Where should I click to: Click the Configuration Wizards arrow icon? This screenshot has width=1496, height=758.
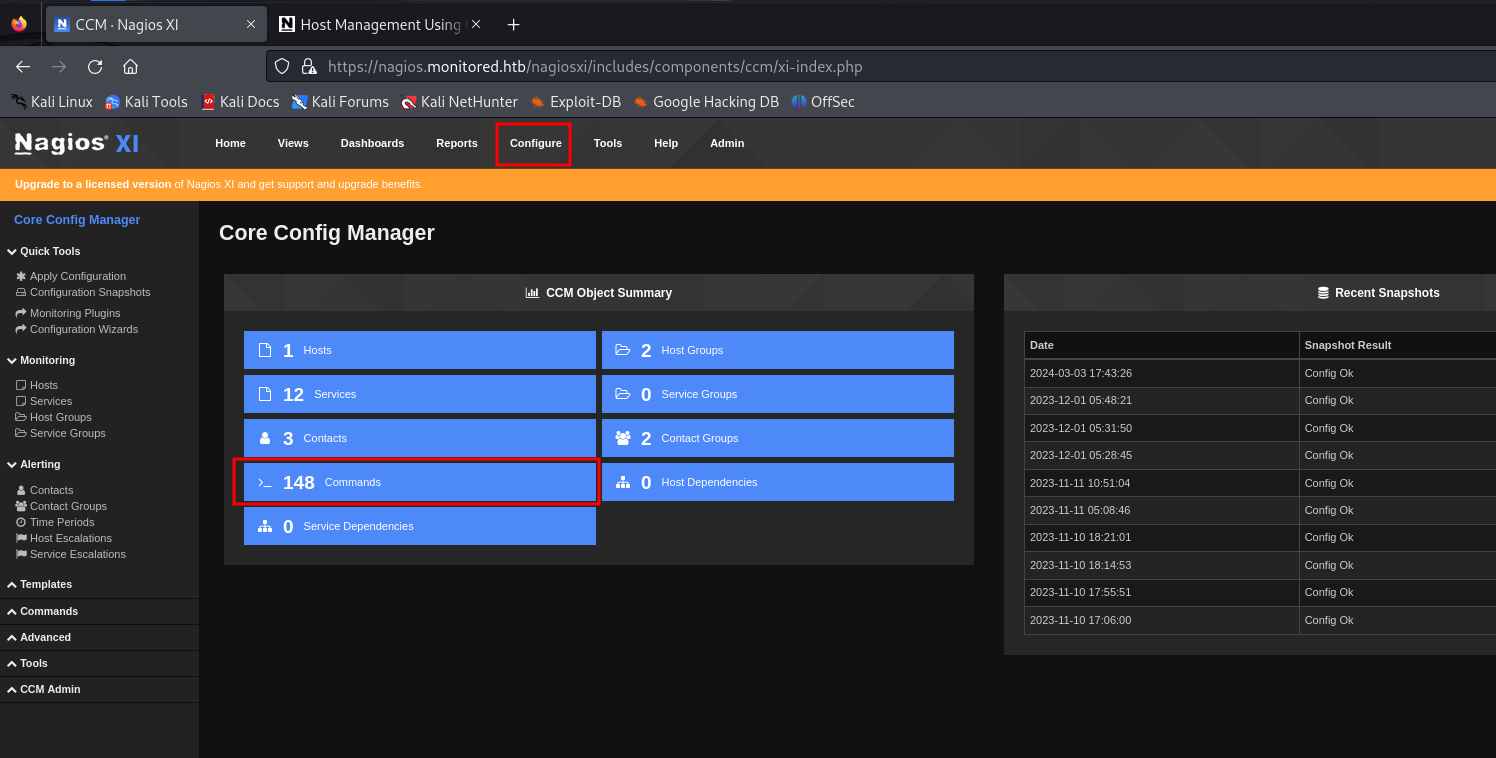pyautogui.click(x=21, y=329)
